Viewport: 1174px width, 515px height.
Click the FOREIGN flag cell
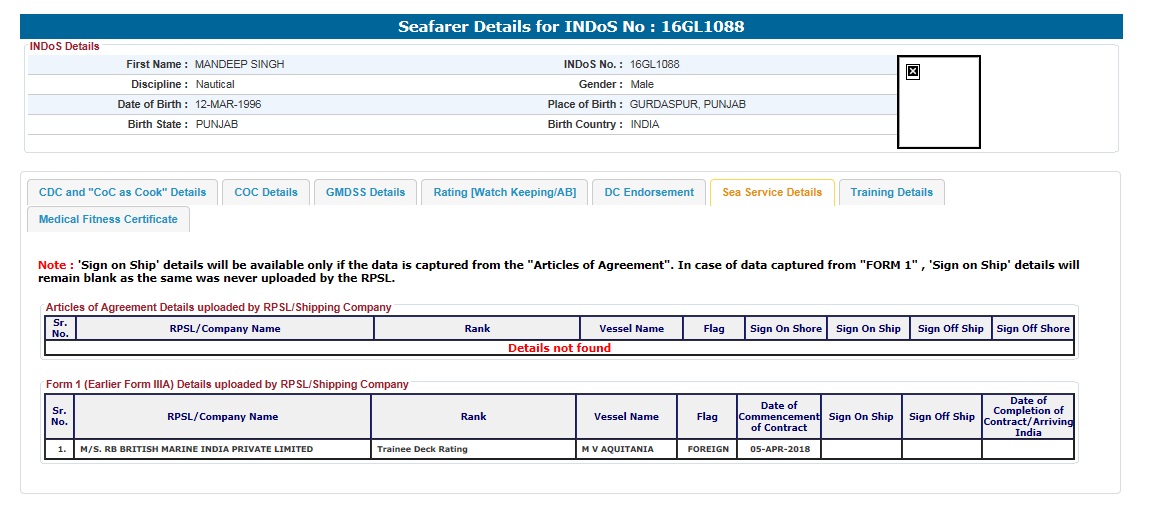coord(707,449)
